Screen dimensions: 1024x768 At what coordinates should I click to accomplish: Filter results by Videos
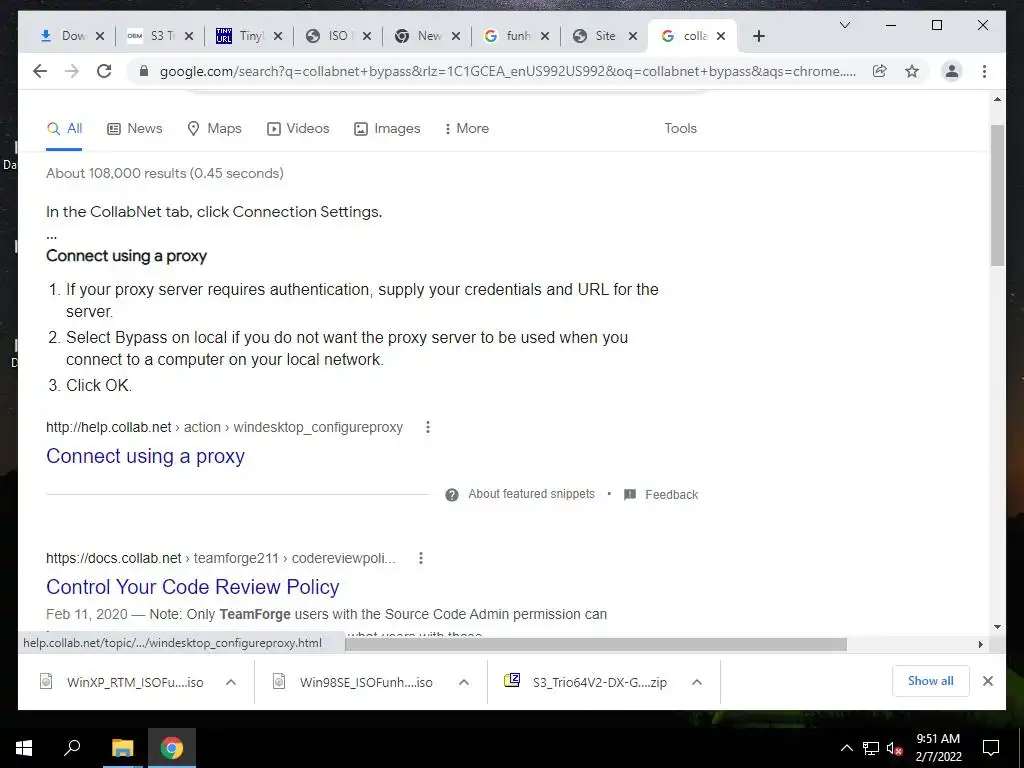(x=298, y=129)
